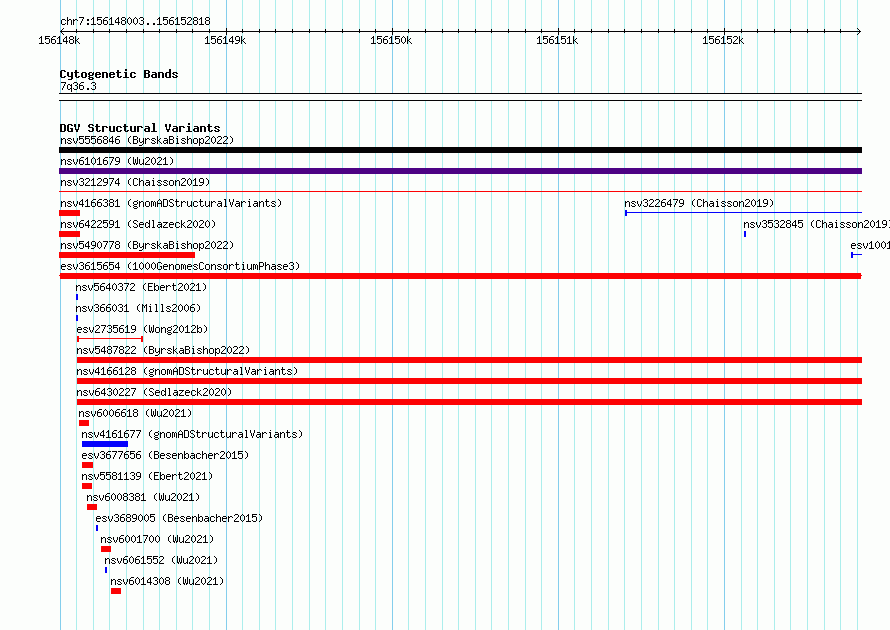Screen dimensions: 890x630
Task: Select the Cytogenetic Bands track title
Action: click(119, 74)
